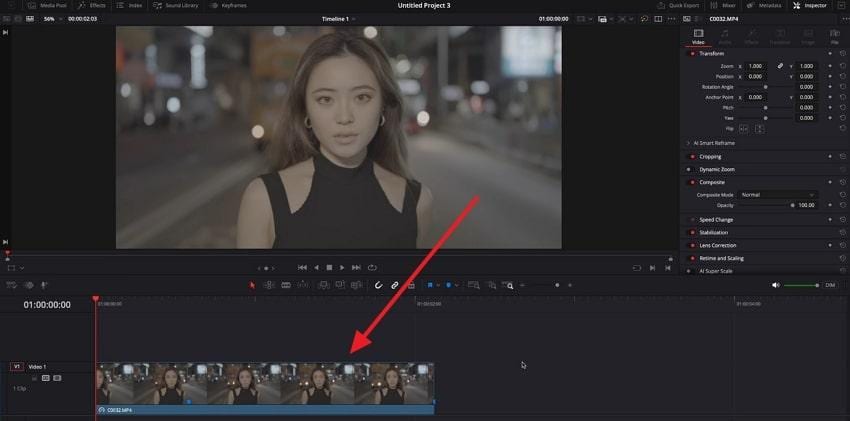Reset the Stabilization section
This screenshot has height=421, width=850.
click(842, 232)
